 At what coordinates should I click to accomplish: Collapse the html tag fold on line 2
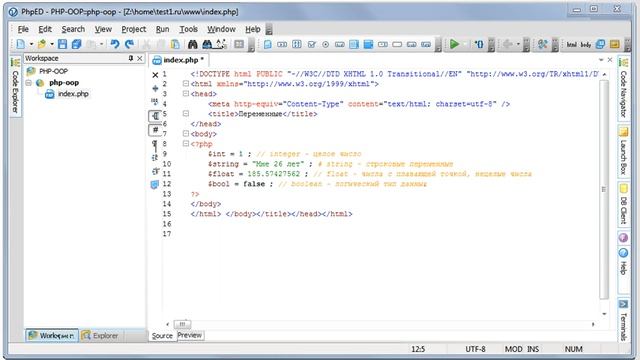(185, 84)
